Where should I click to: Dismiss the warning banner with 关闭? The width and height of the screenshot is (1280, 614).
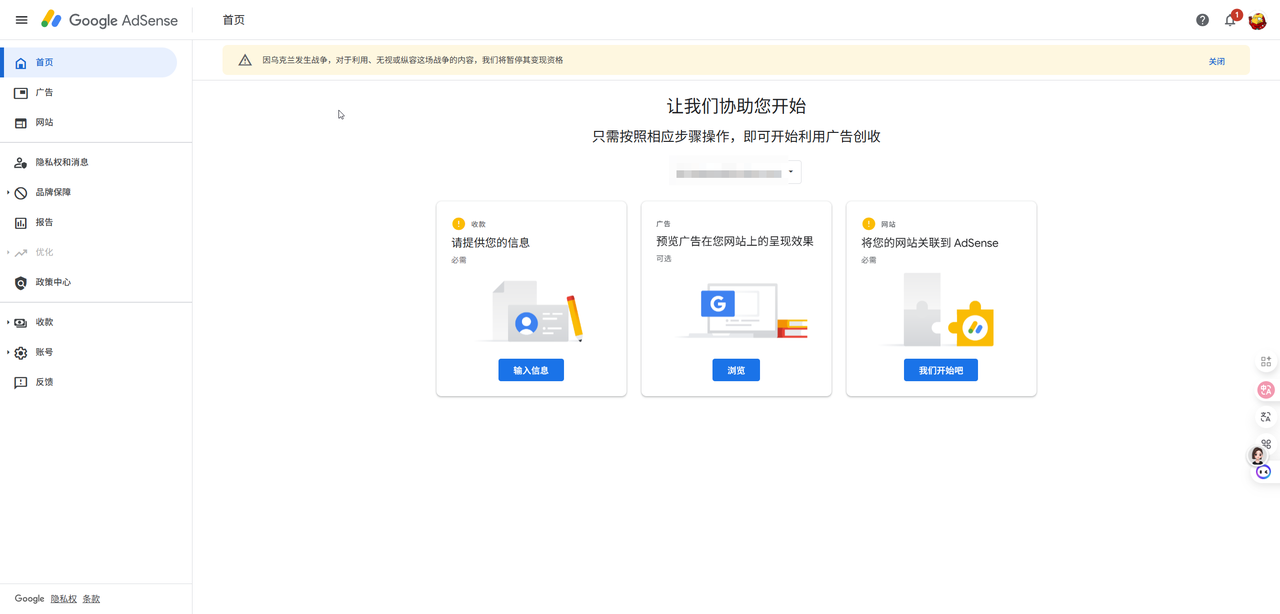(x=1216, y=61)
